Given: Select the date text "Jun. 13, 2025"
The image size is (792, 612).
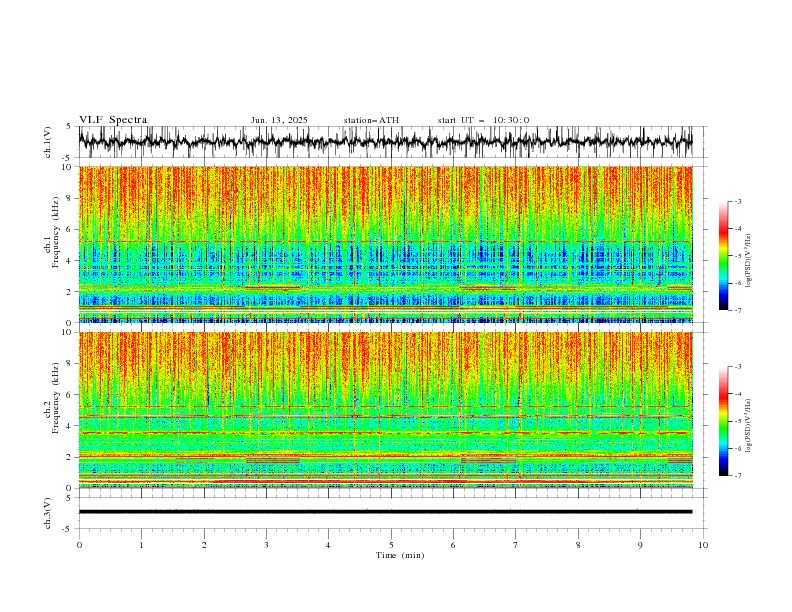Looking at the screenshot, I should [x=279, y=120].
